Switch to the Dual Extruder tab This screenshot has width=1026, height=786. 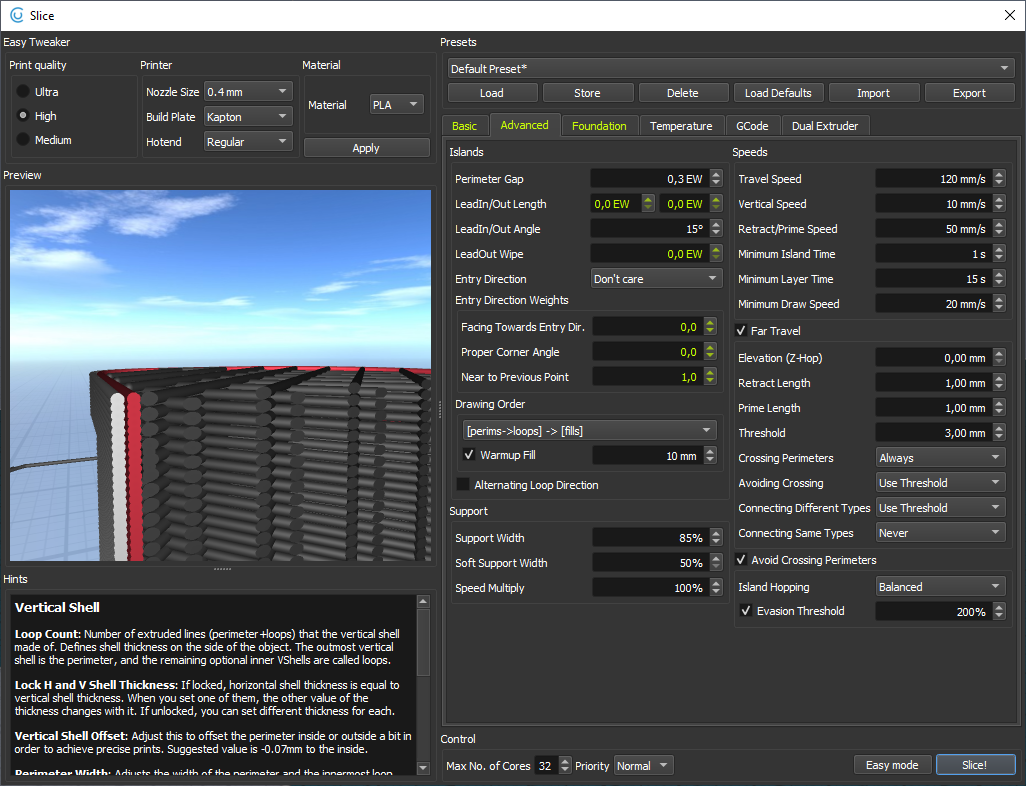point(824,126)
